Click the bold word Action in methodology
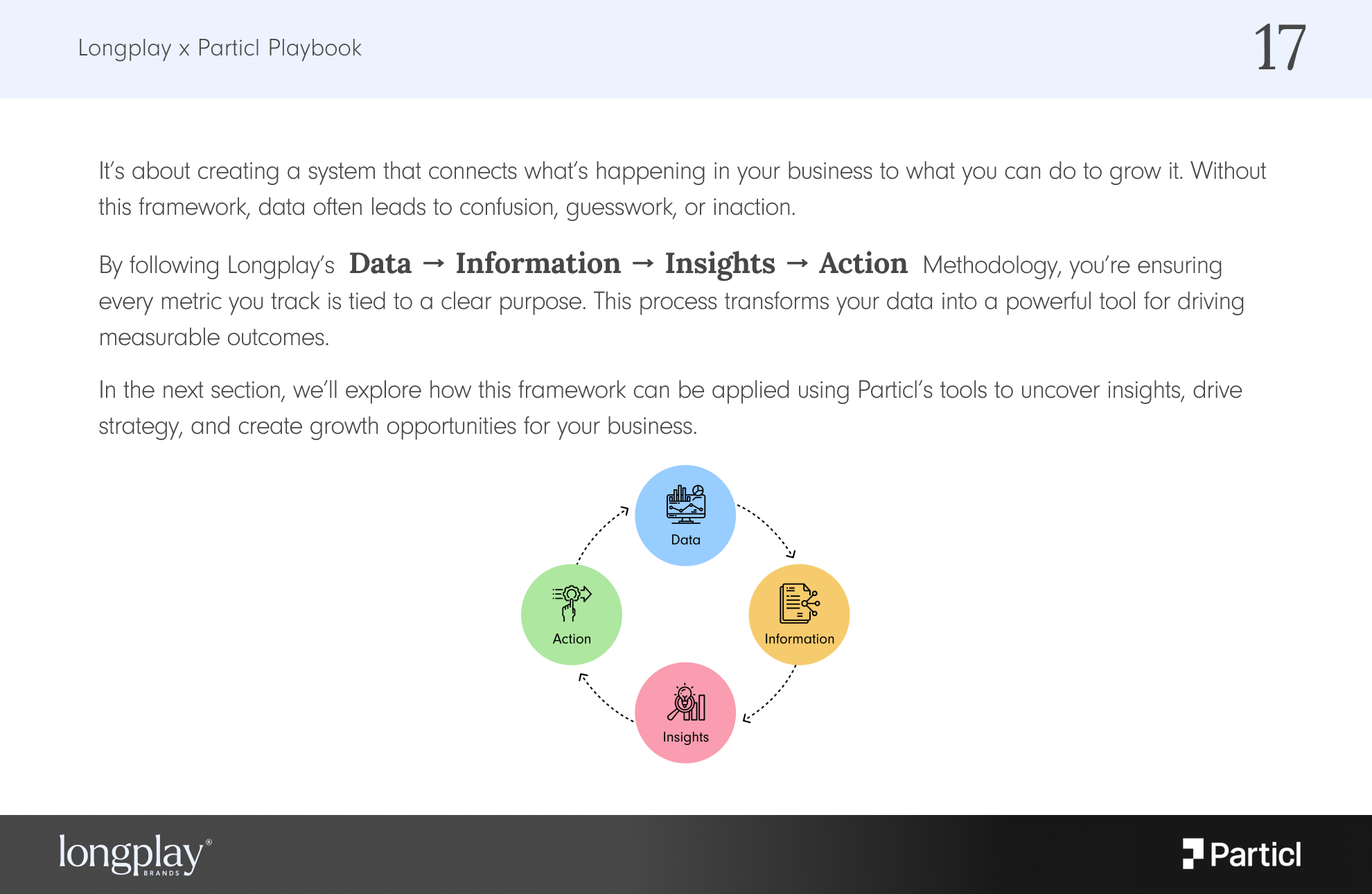The width and height of the screenshot is (1372, 894). pos(863,263)
